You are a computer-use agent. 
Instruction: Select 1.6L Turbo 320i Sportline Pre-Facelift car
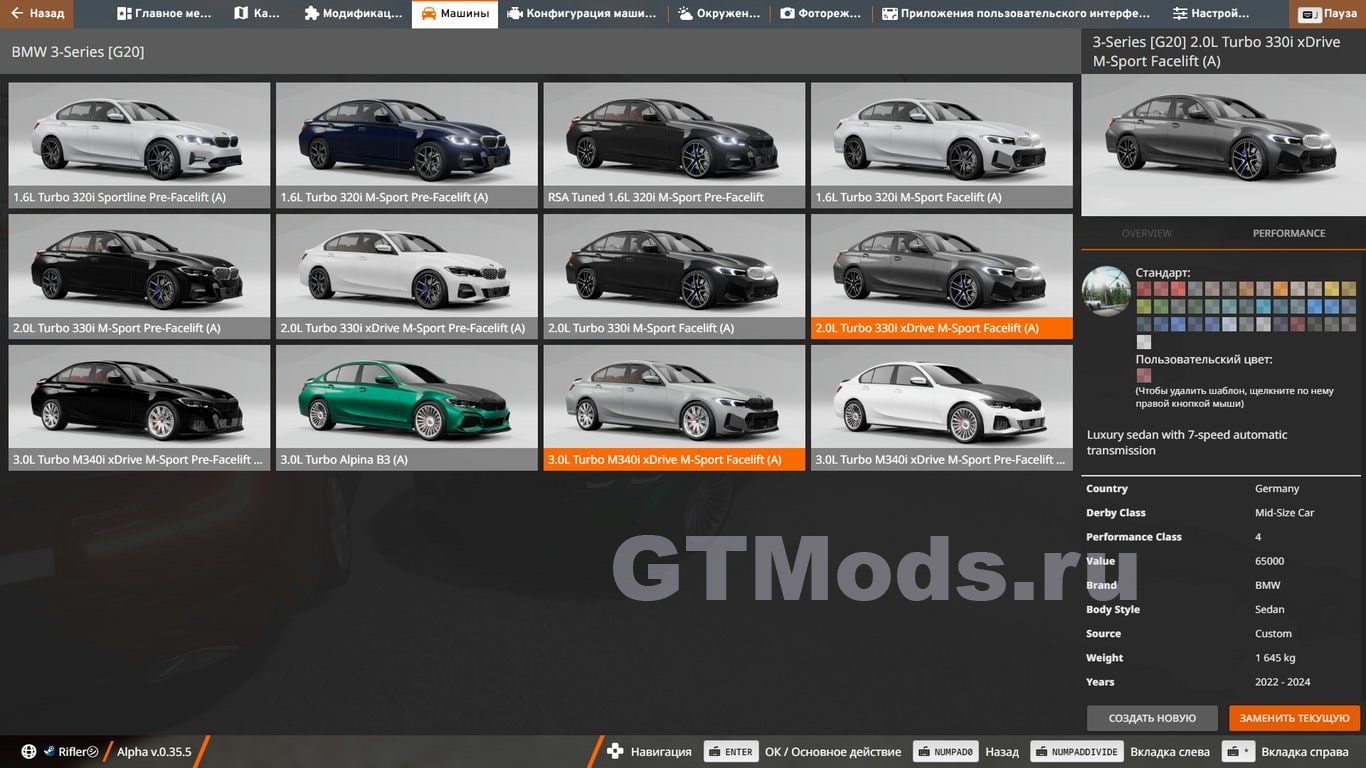click(140, 145)
